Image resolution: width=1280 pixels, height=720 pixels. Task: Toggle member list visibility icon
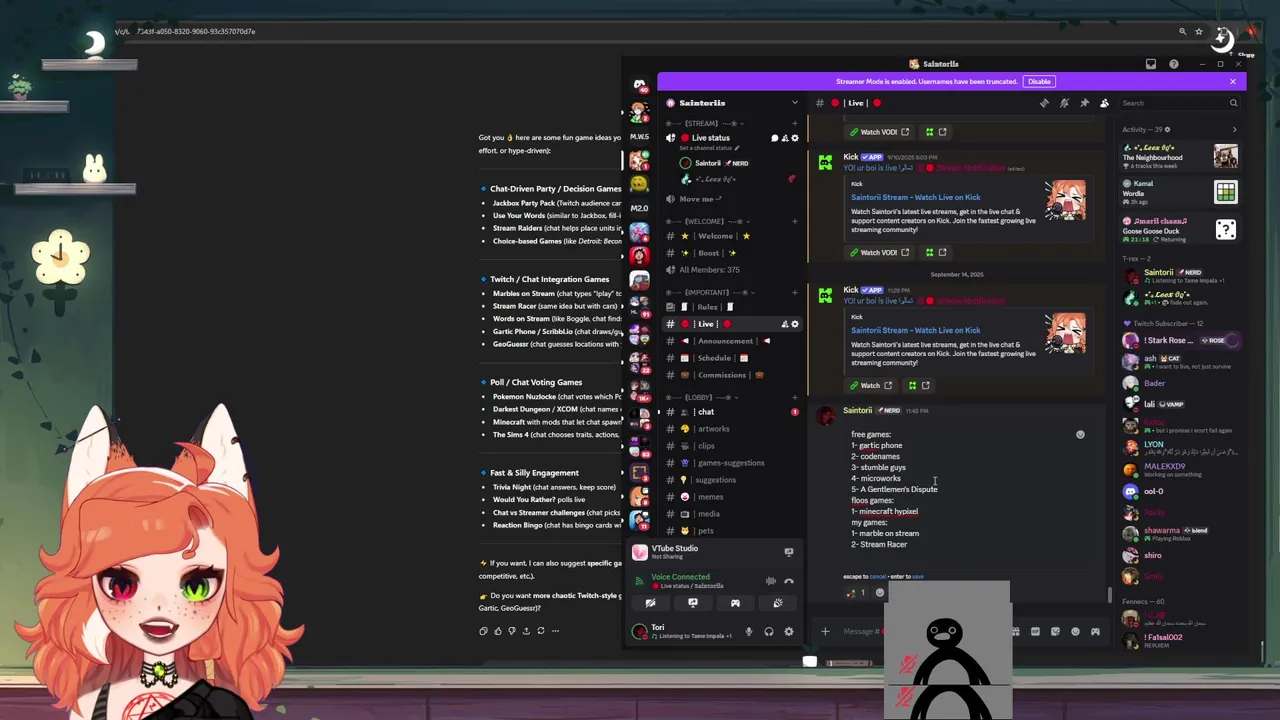1104,103
